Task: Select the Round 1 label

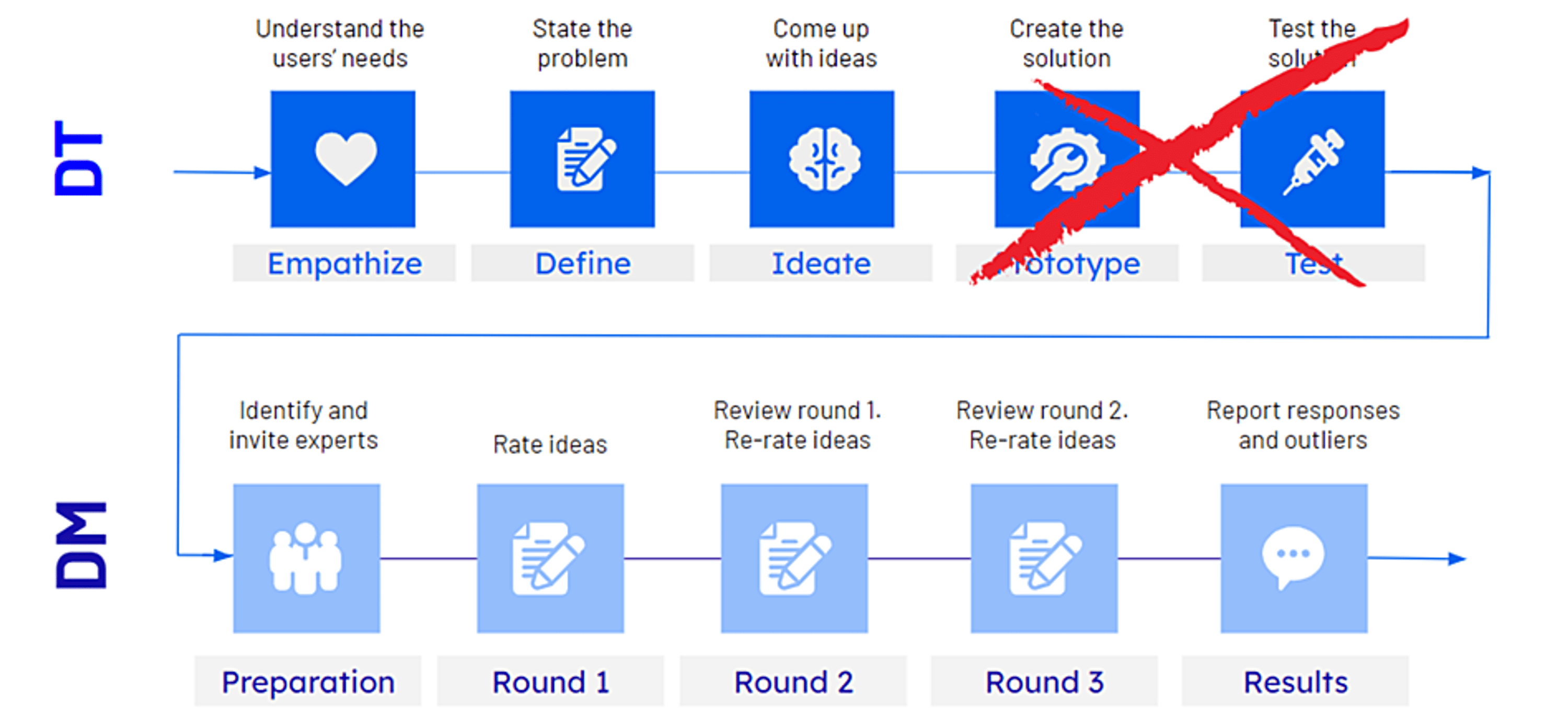Action: [x=551, y=682]
